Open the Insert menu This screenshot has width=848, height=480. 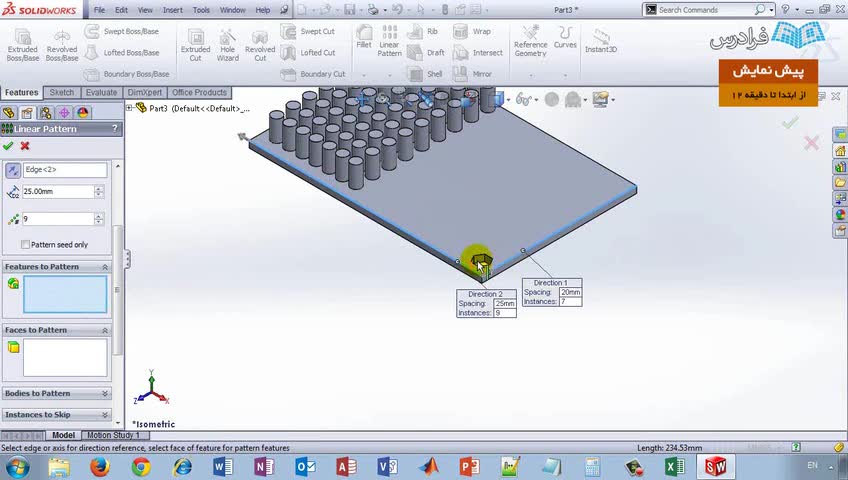click(x=173, y=10)
